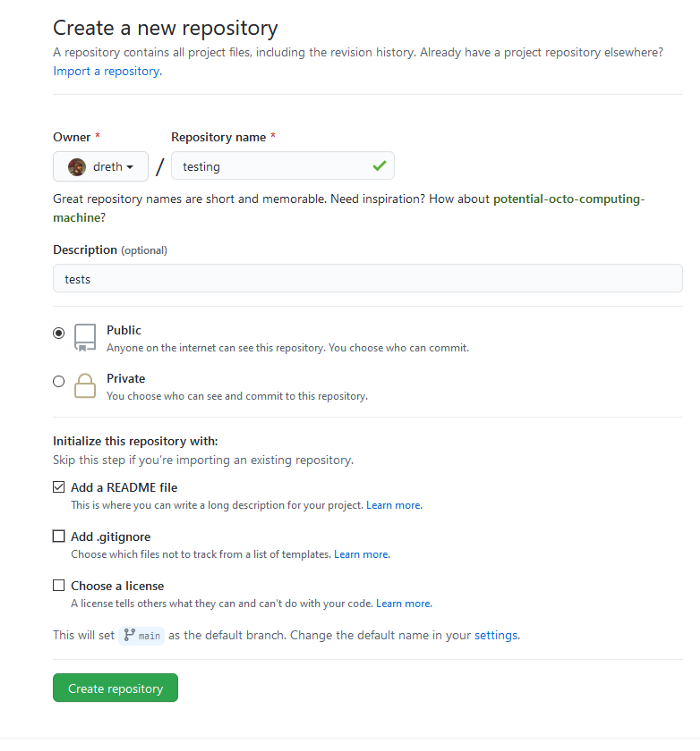Screen dimensions: 700x751
Task: Click the private repository lock icon
Action: [86, 386]
